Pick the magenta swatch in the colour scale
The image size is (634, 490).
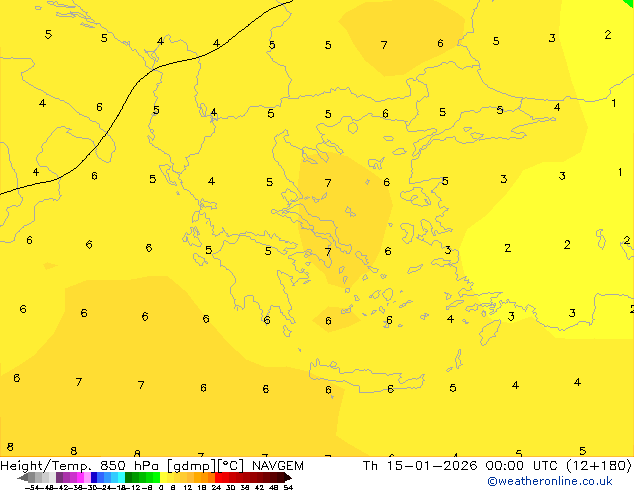pyautogui.click(x=80, y=477)
